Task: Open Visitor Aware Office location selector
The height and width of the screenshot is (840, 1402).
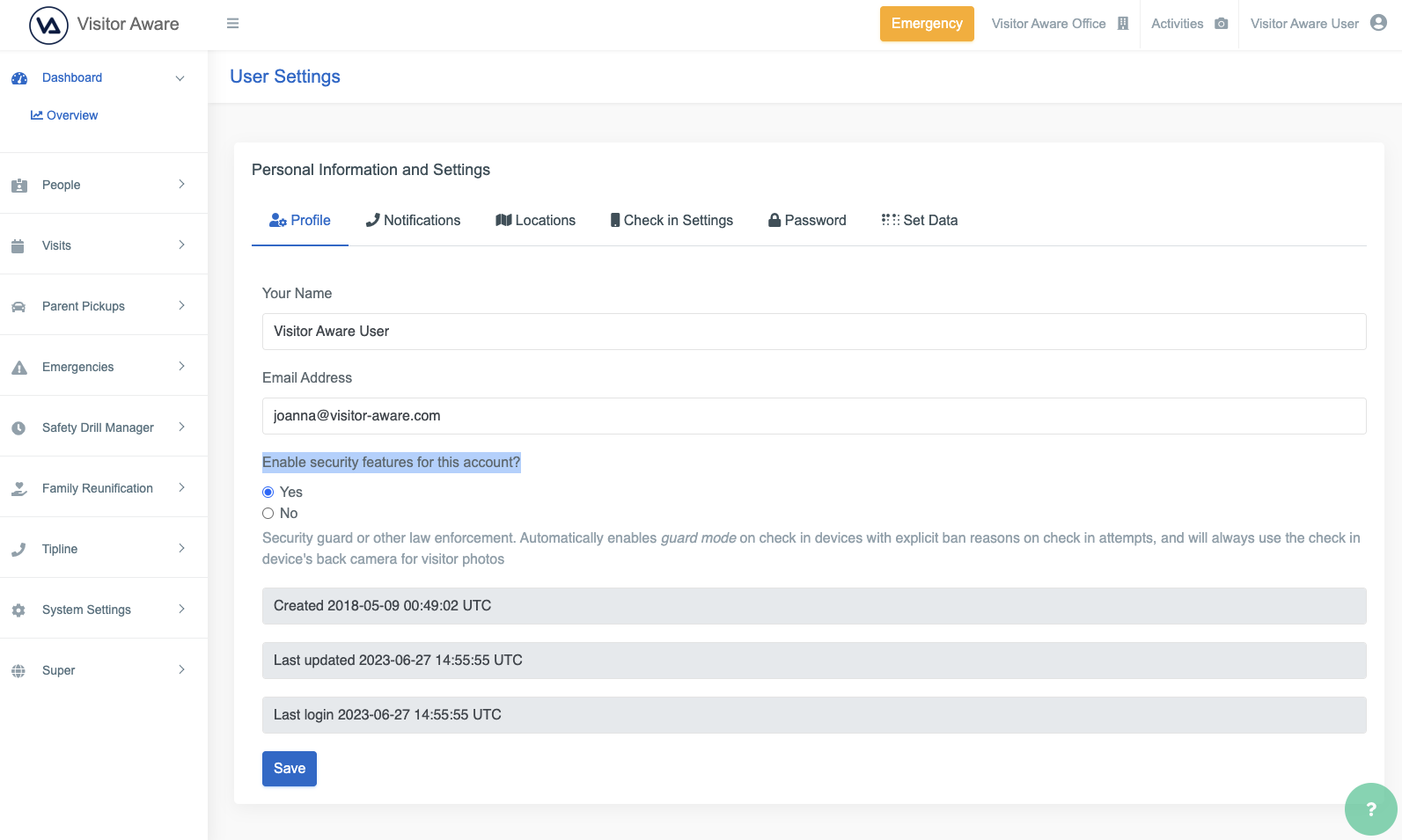Action: (x=1060, y=24)
